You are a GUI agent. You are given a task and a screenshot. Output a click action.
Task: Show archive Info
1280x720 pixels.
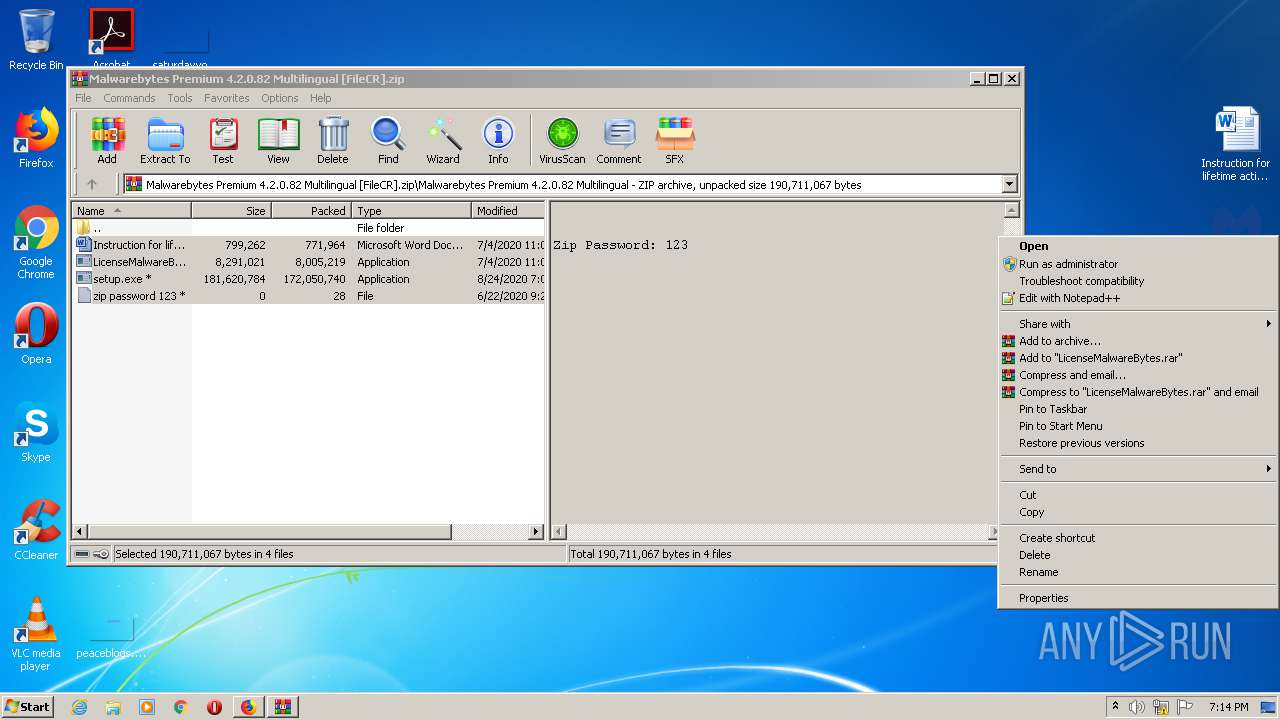pyautogui.click(x=498, y=140)
